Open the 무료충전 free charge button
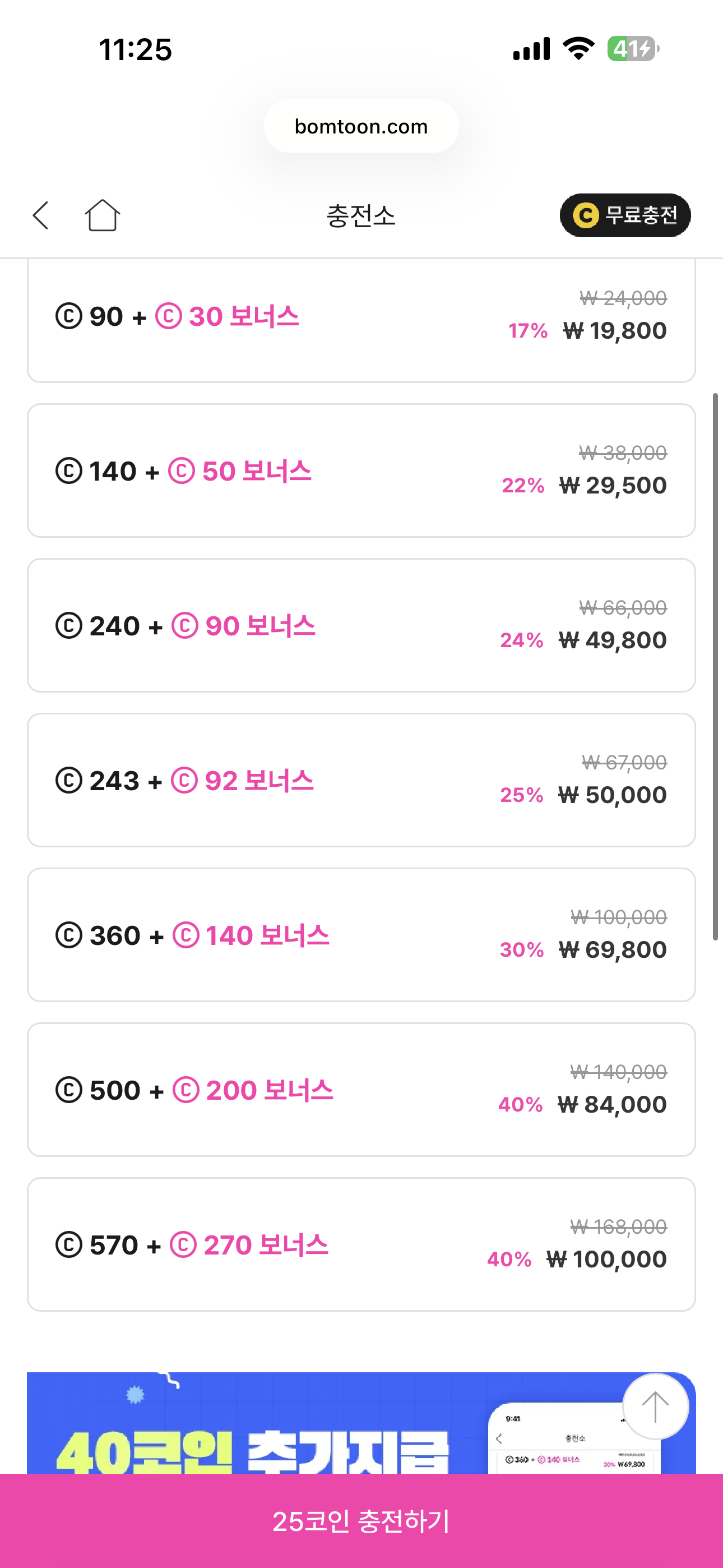 click(x=625, y=215)
